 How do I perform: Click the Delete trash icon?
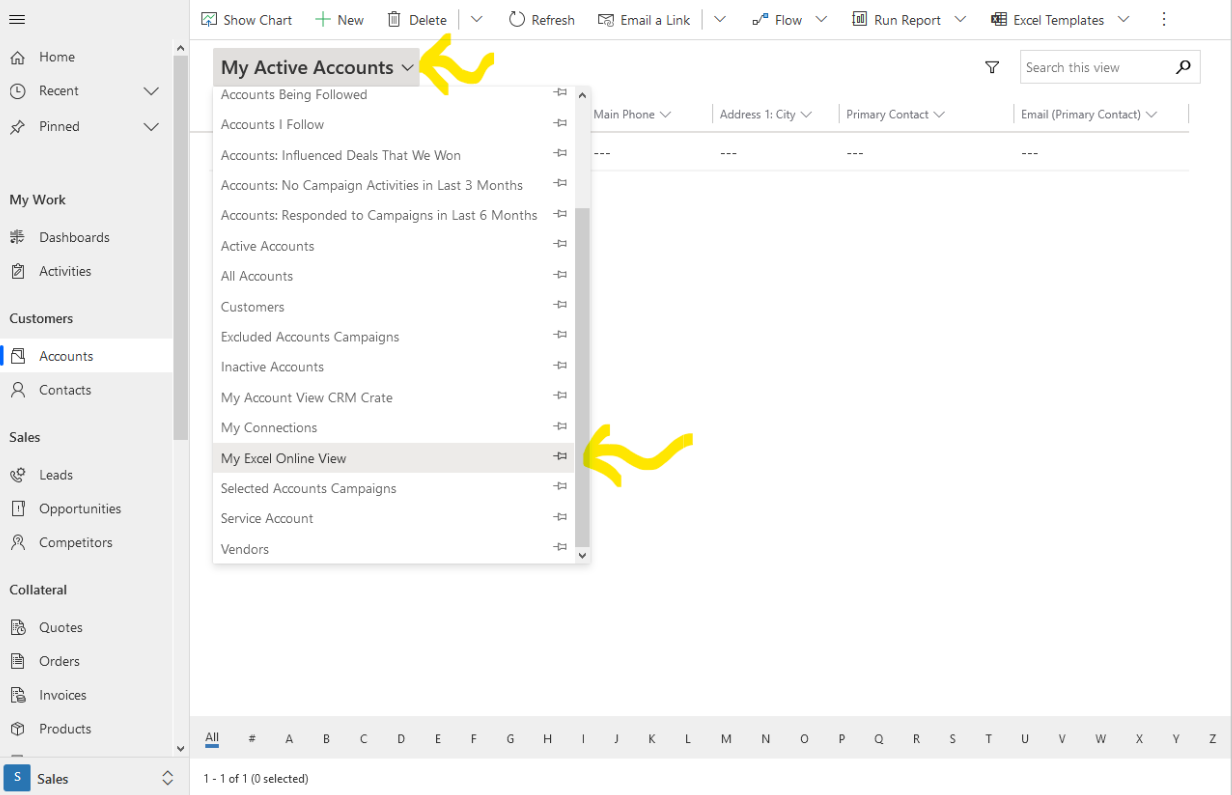(x=395, y=20)
